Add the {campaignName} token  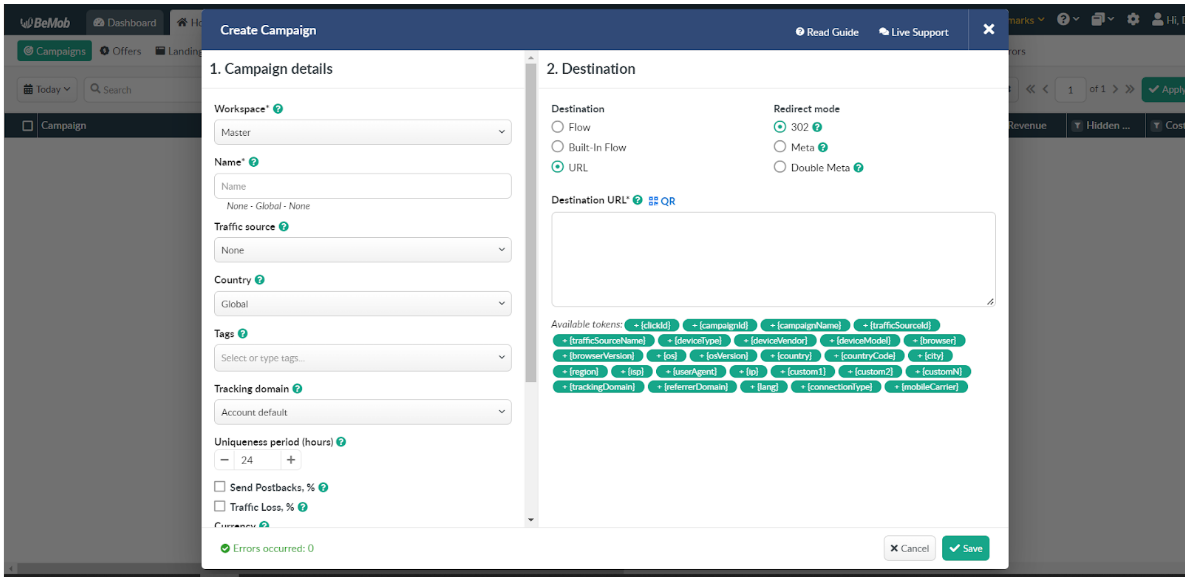tap(805, 325)
